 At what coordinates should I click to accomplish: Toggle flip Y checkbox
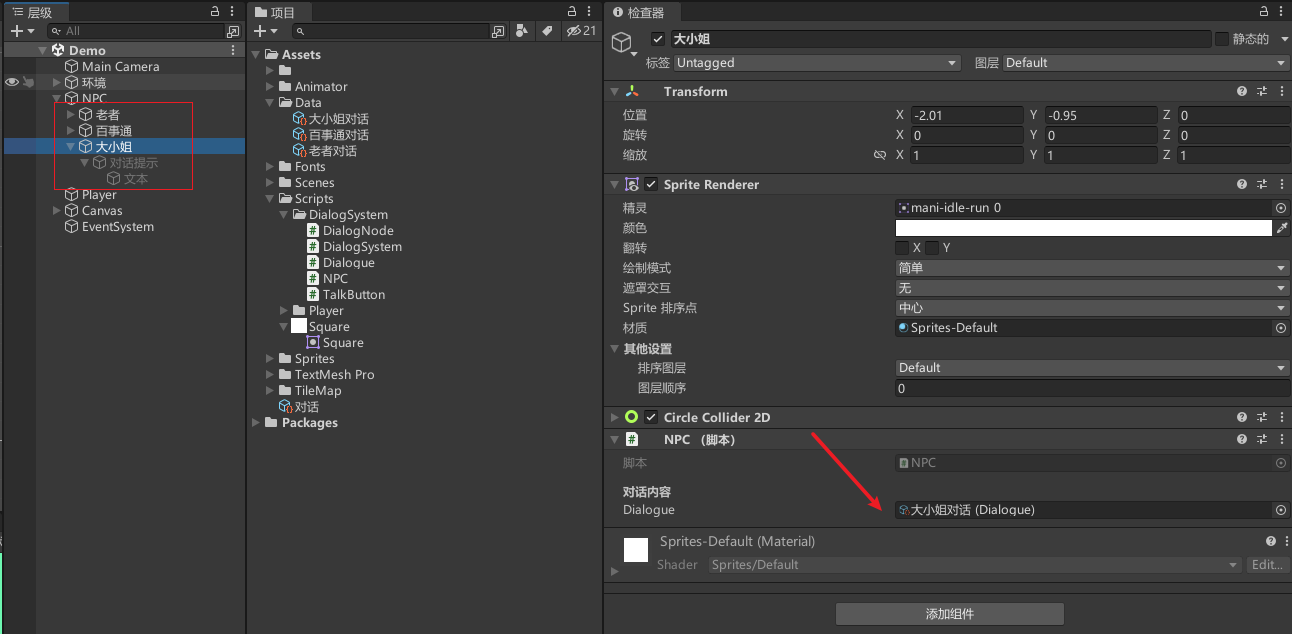click(x=932, y=248)
